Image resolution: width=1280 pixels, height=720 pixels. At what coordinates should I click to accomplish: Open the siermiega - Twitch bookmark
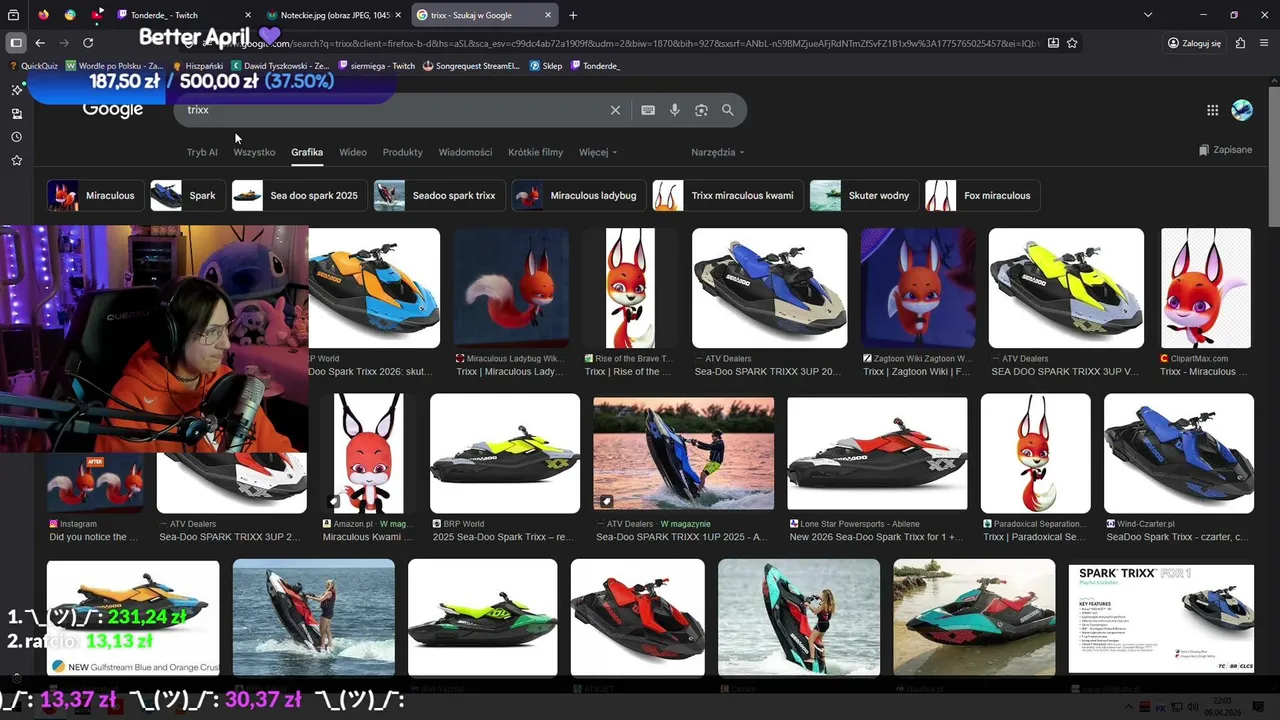pos(377,66)
